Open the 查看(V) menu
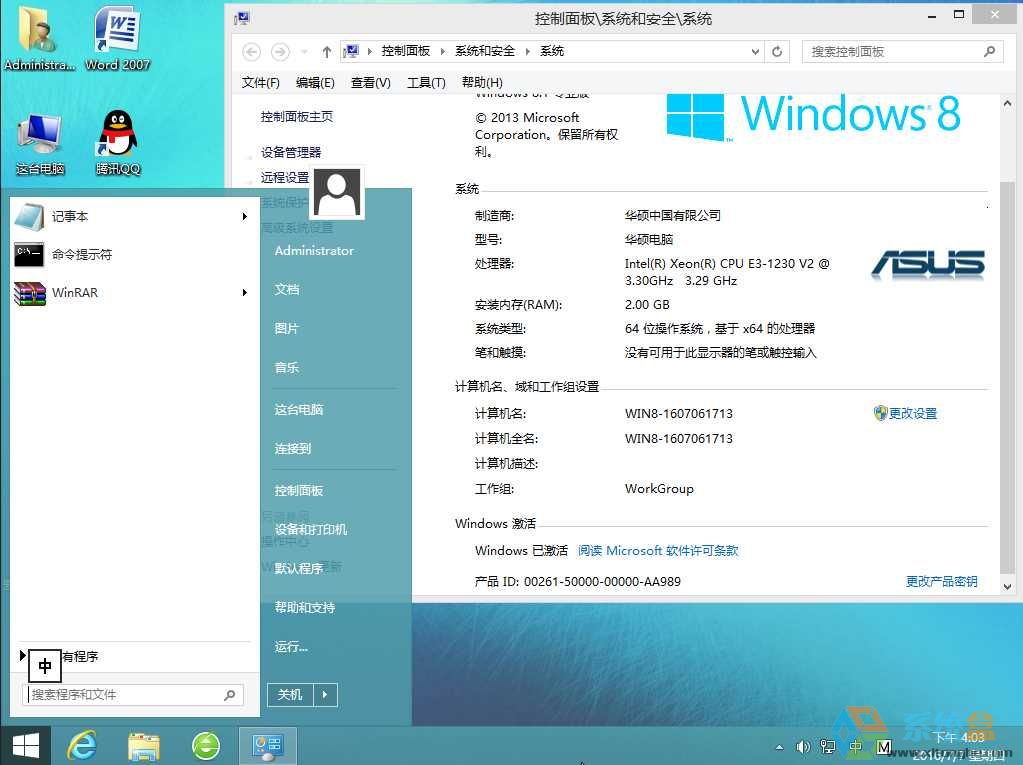 tap(370, 82)
